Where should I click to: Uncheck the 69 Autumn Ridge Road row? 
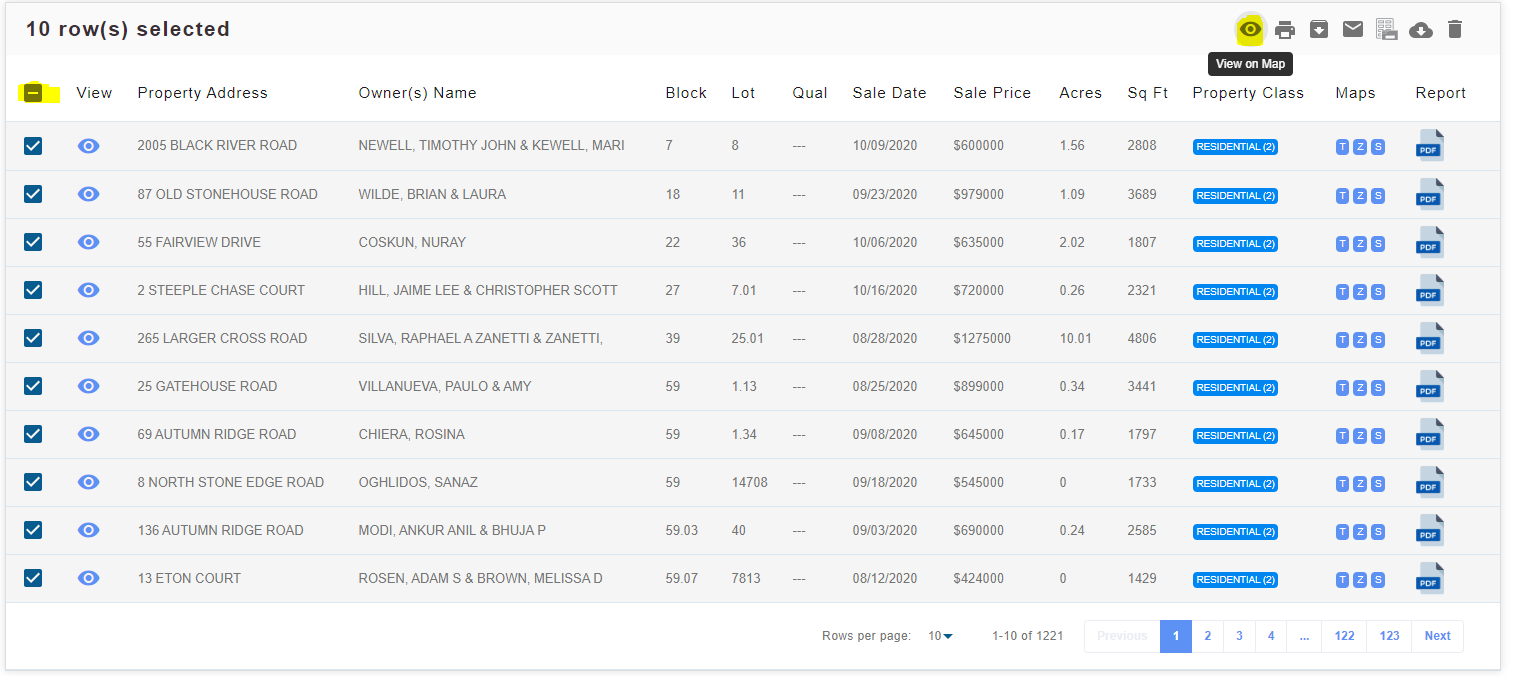point(33,434)
